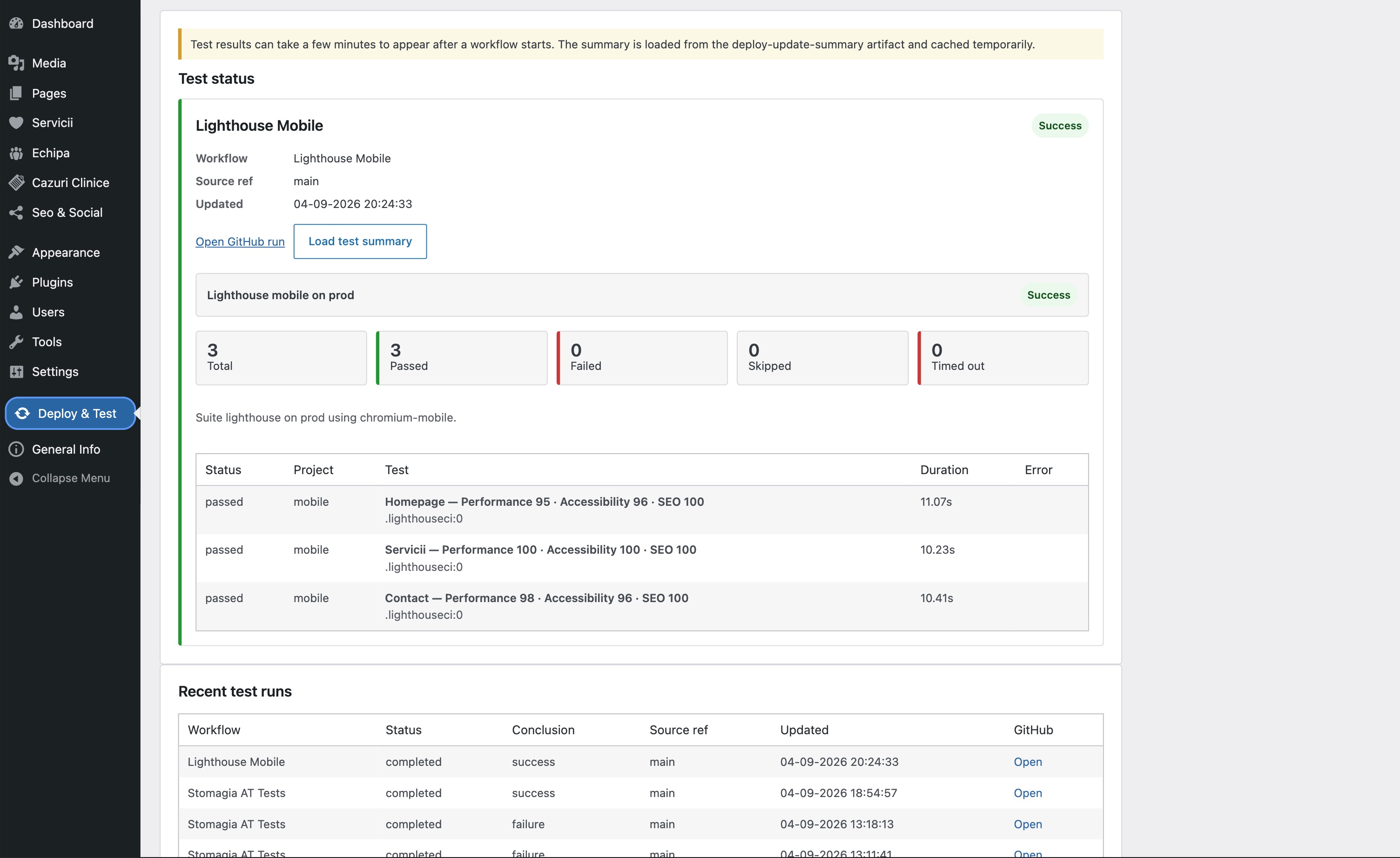
Task: Click the Contact Performance 98 test row
Action: pos(642,606)
